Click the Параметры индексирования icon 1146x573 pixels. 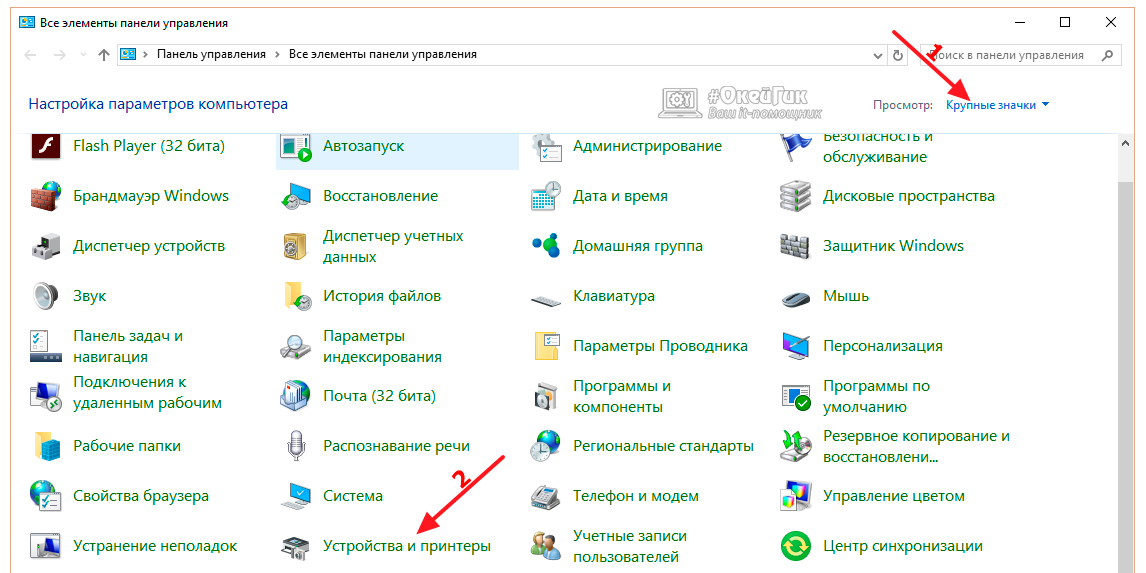point(296,346)
